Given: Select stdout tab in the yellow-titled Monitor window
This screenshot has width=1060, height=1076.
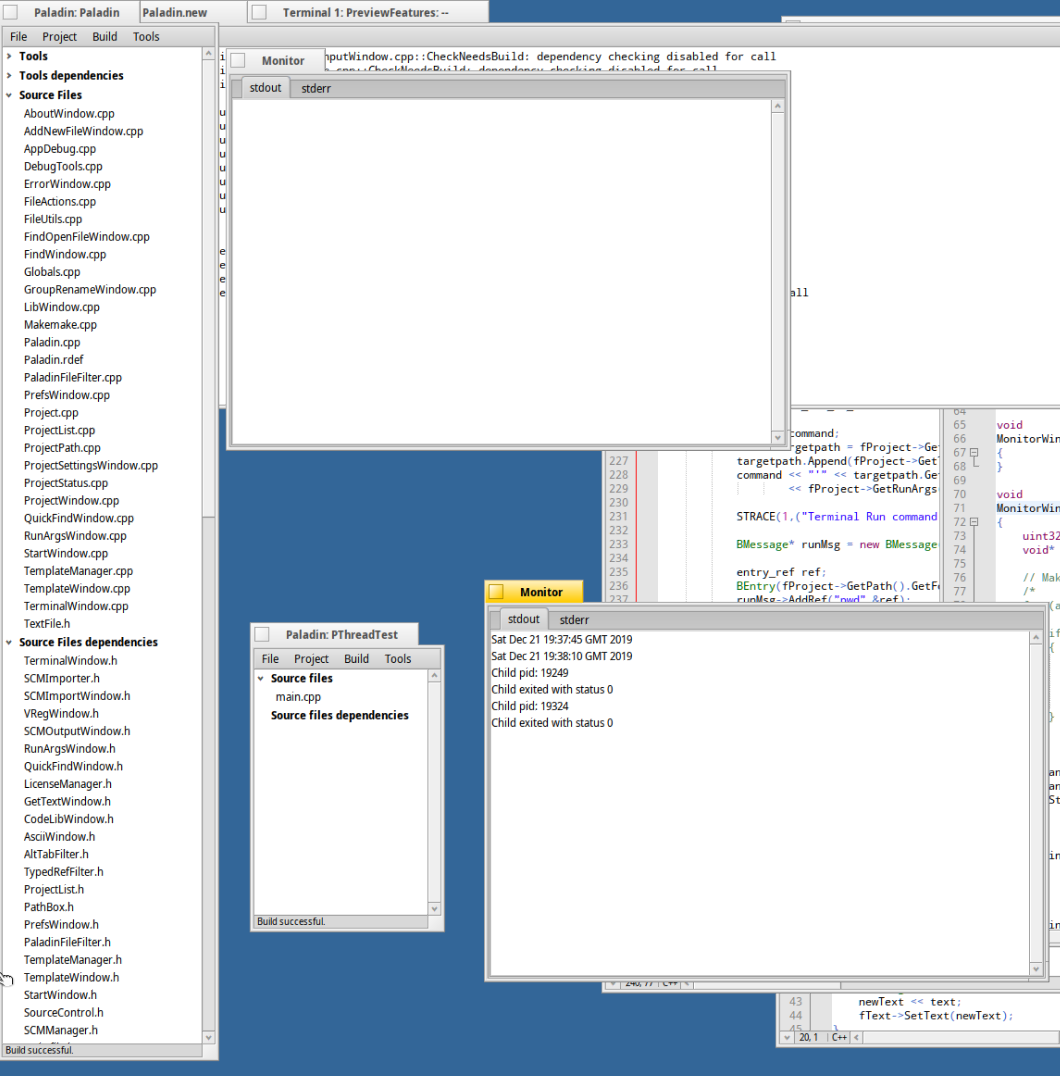Looking at the screenshot, I should 523,619.
